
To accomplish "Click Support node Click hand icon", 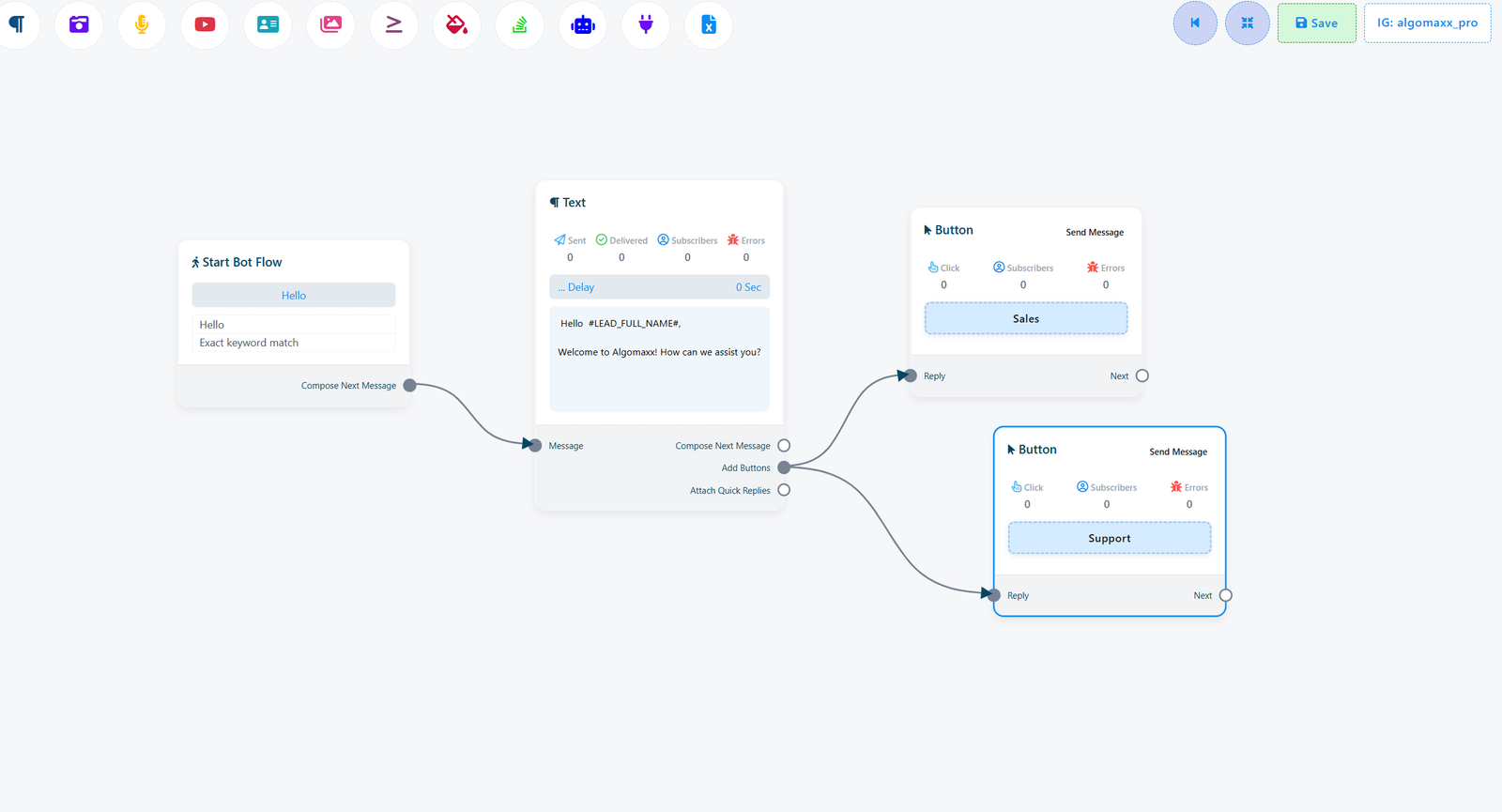I will point(1017,486).
